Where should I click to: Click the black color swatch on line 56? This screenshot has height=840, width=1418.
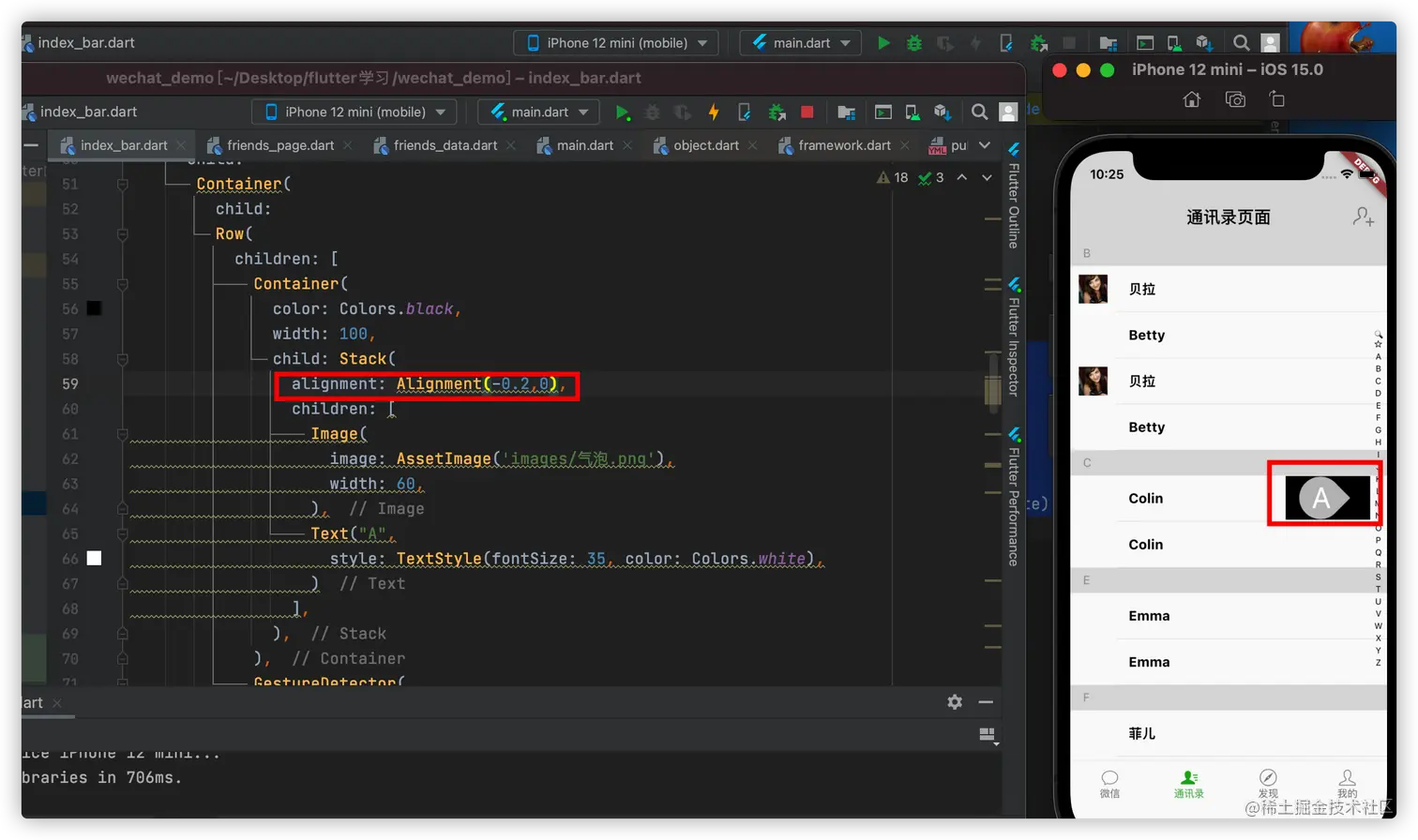pos(94,308)
